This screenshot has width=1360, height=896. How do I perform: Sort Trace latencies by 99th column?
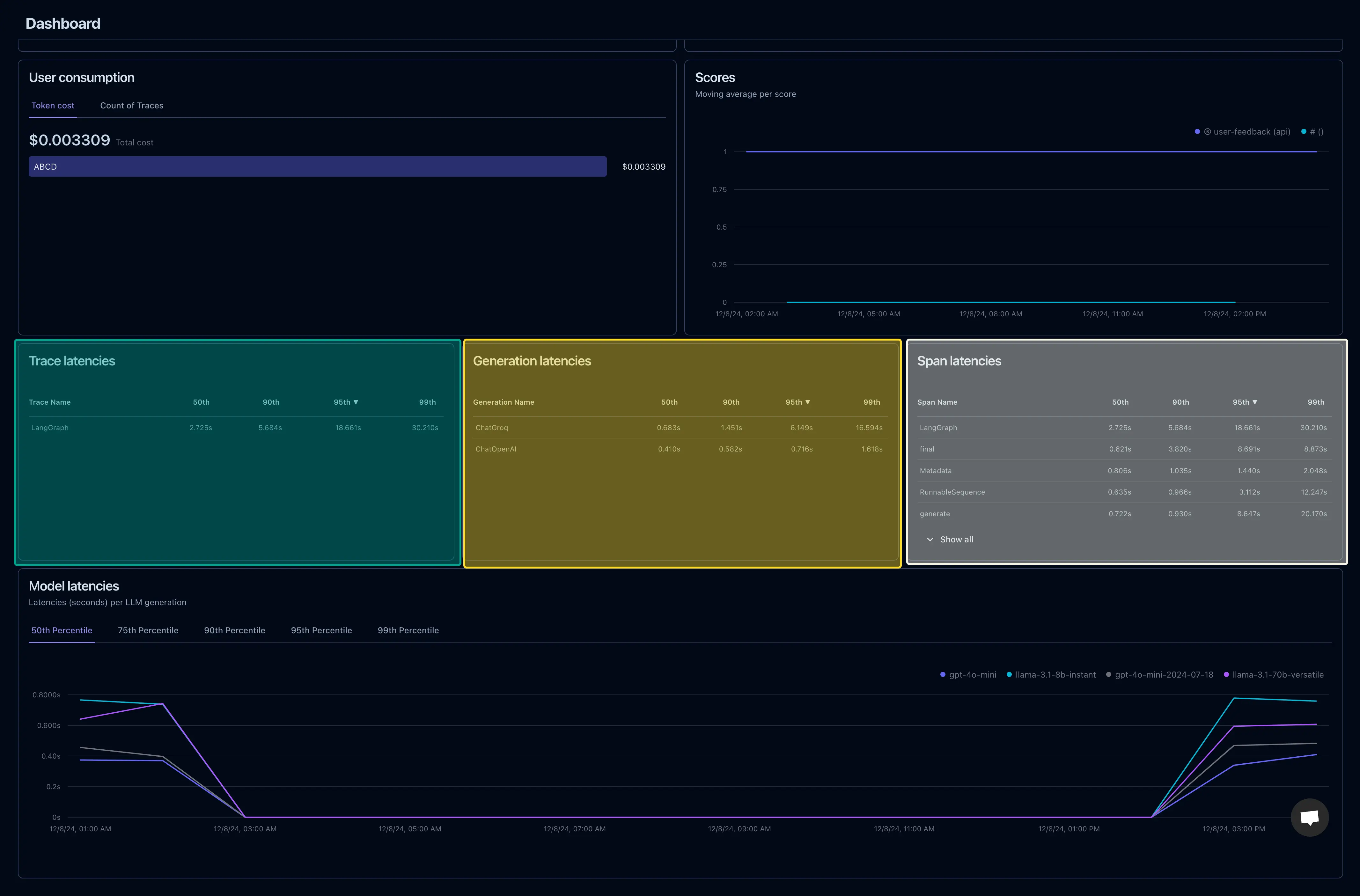coord(427,402)
